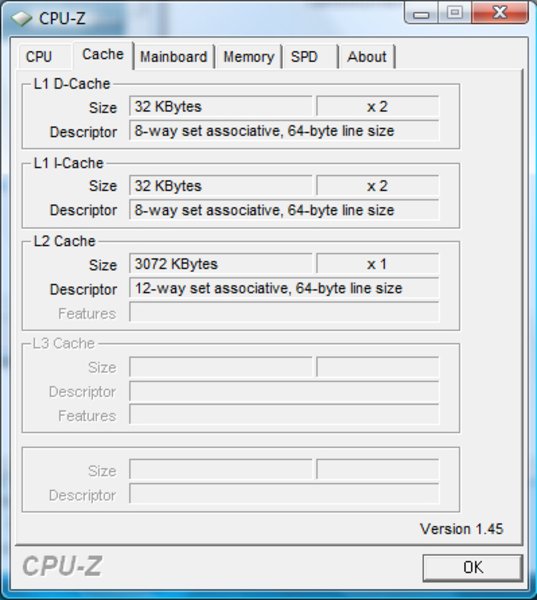This screenshot has width=537, height=600.
Task: Show the About tab
Action: click(x=367, y=57)
